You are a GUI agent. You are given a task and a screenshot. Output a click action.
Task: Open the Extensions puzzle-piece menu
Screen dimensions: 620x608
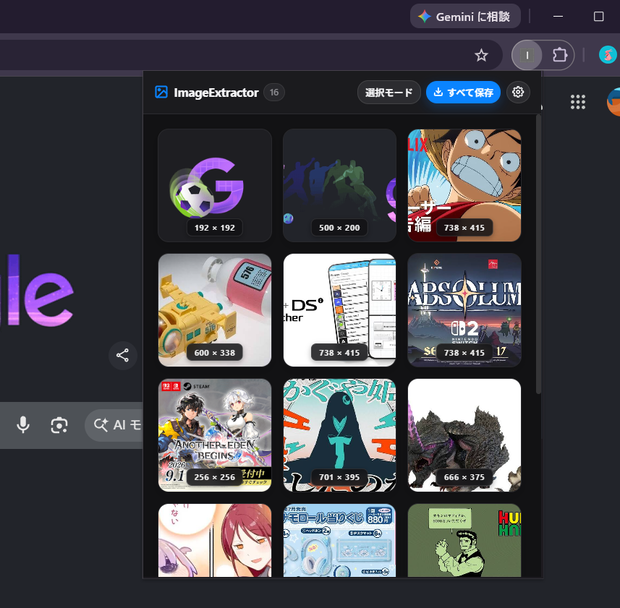tap(560, 55)
